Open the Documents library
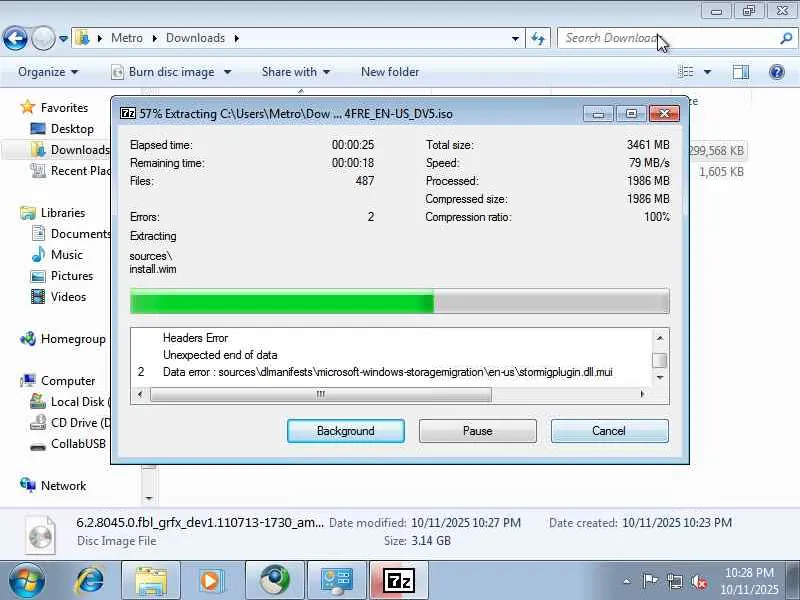The height and width of the screenshot is (600, 800). click(x=71, y=234)
